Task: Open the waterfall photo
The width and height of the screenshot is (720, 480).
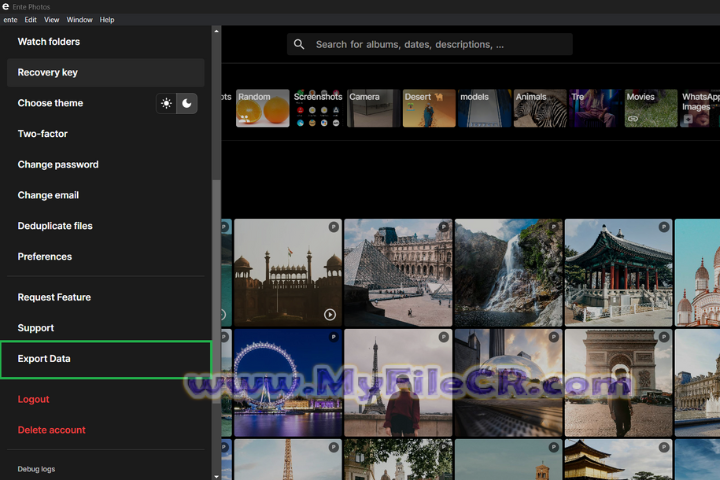Action: click(x=508, y=273)
